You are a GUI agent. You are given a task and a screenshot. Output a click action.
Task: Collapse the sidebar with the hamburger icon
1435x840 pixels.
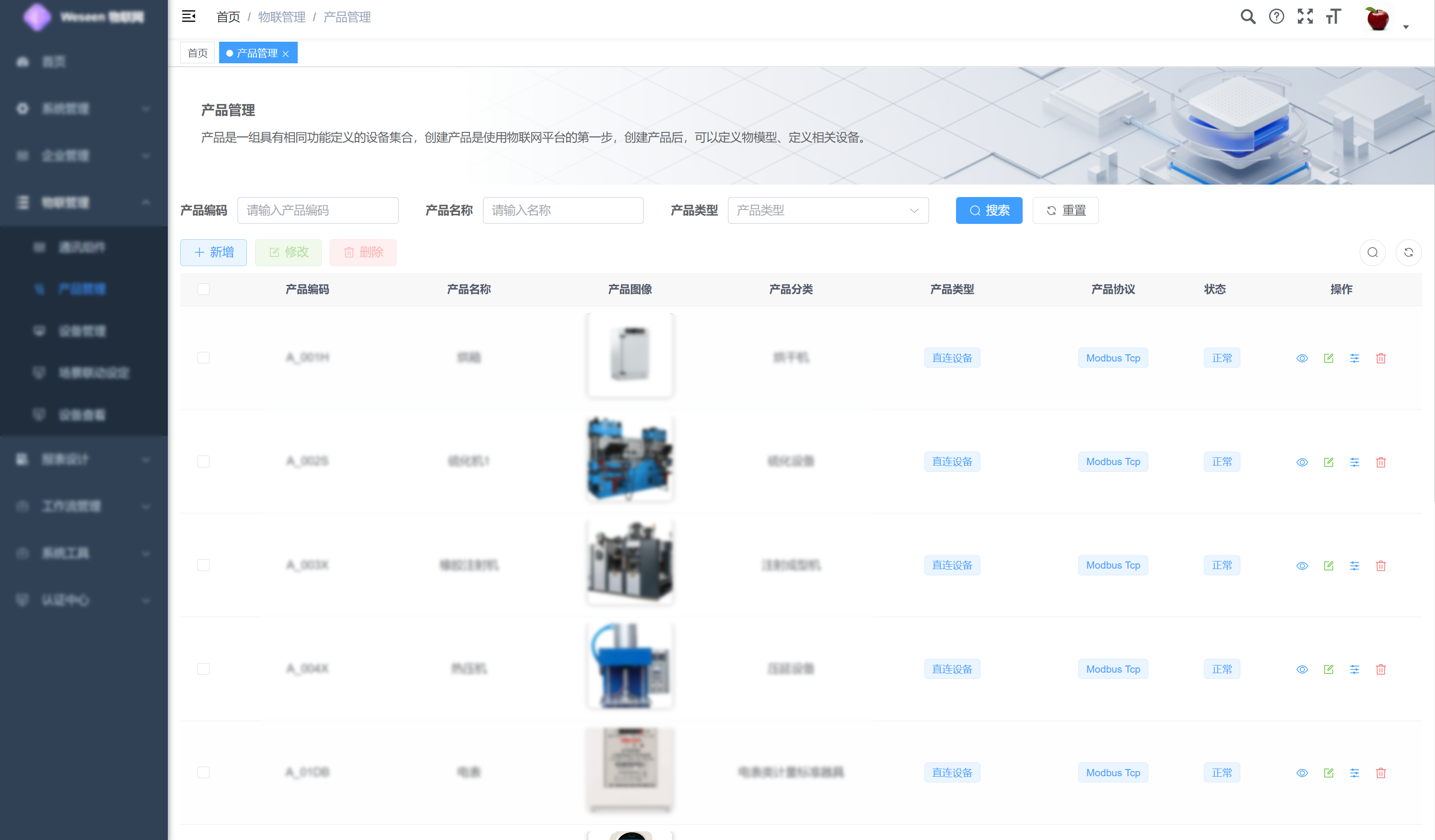(x=188, y=16)
